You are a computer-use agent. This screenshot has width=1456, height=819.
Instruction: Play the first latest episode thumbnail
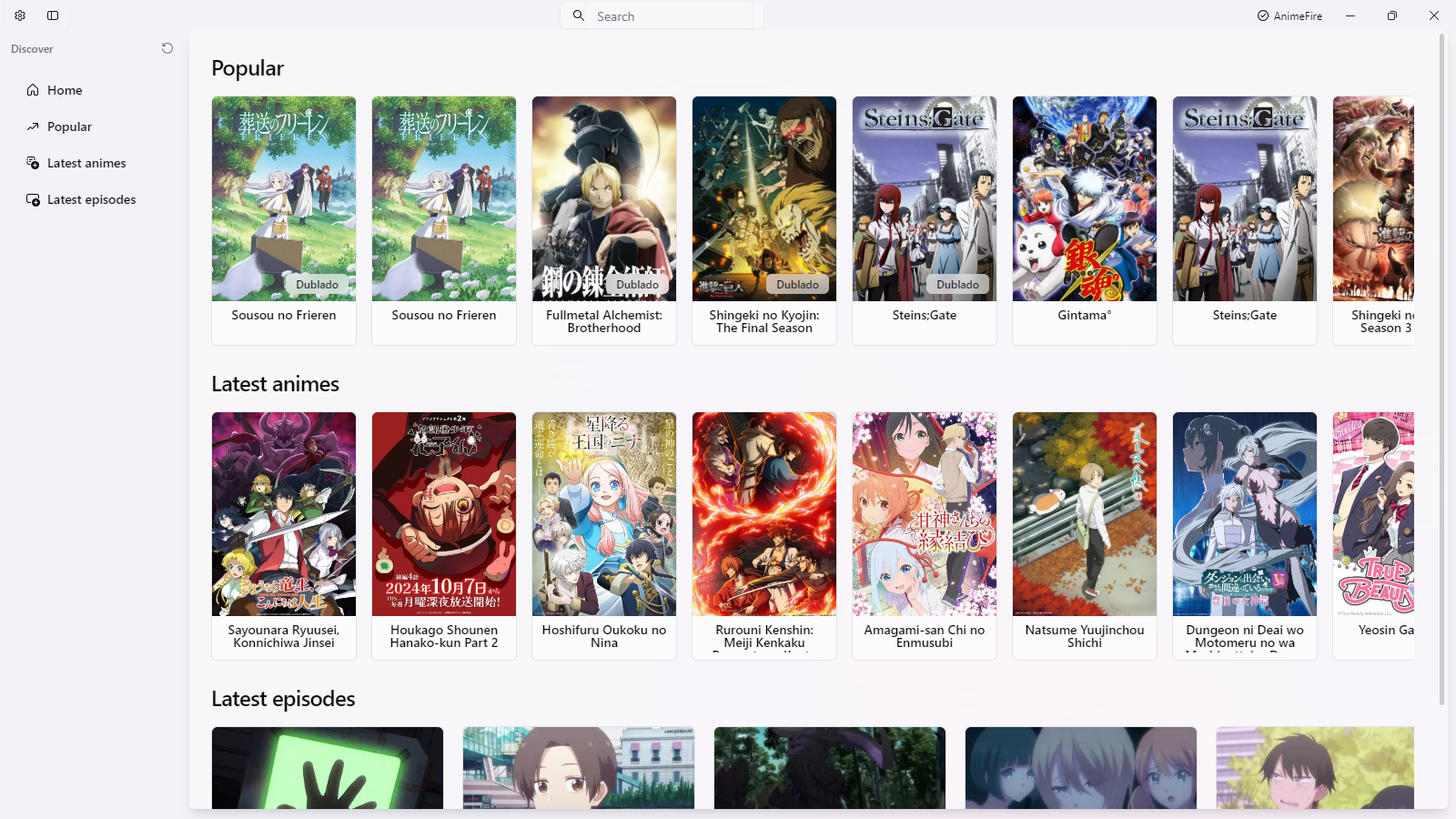328,767
